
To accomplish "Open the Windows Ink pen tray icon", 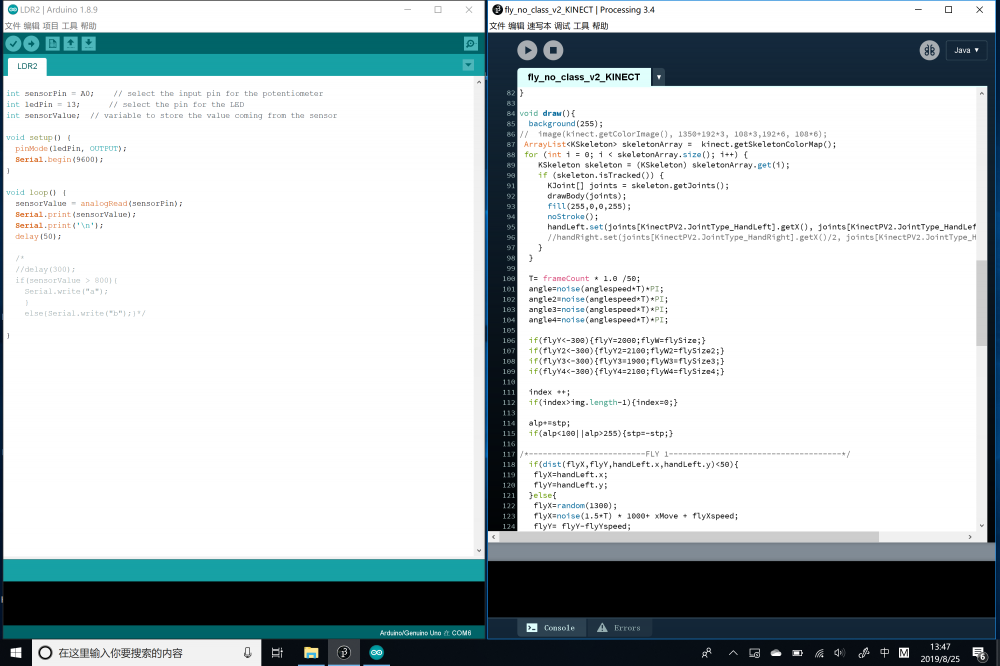I will (864, 653).
